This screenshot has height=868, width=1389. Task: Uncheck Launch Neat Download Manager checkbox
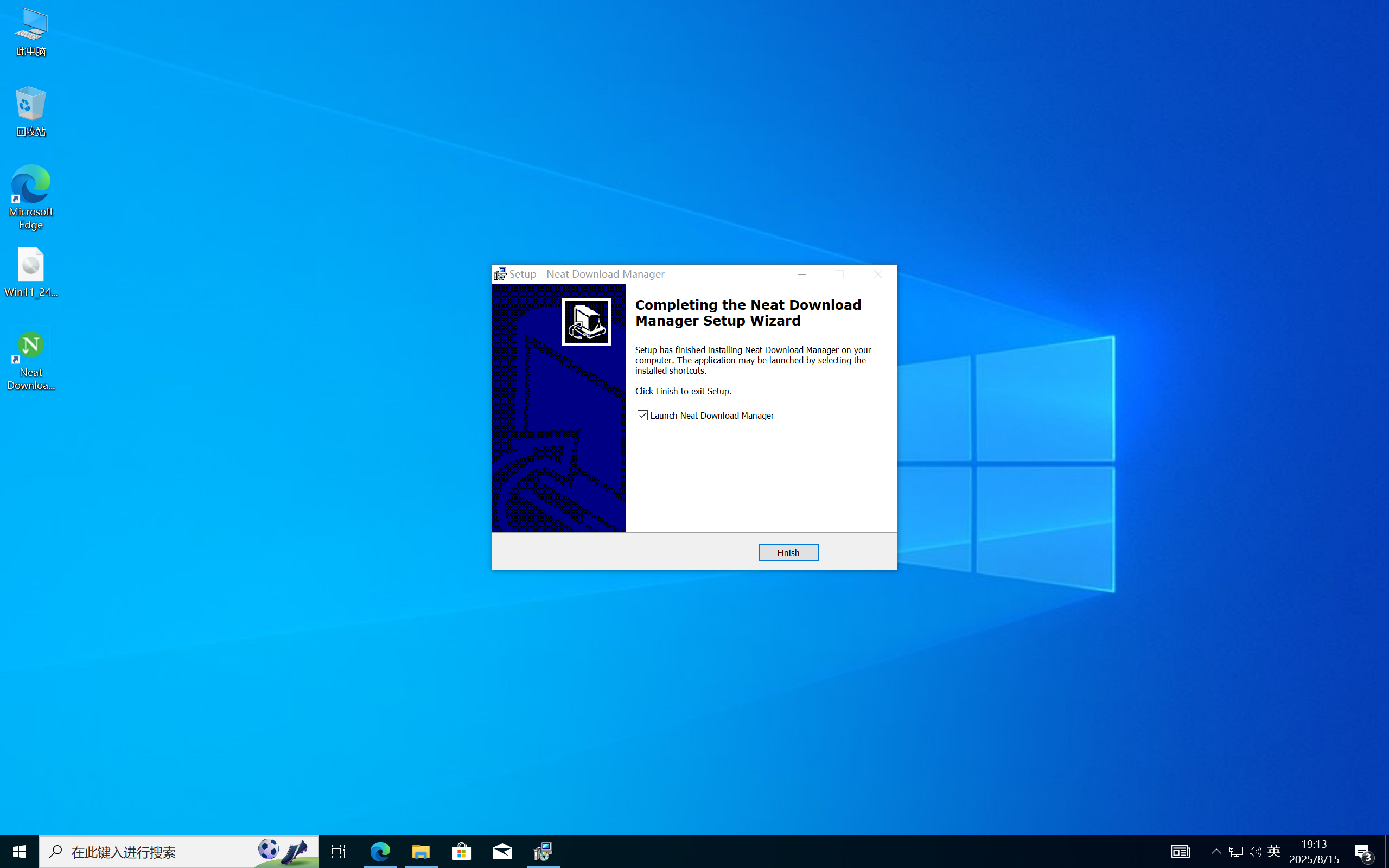click(x=642, y=415)
